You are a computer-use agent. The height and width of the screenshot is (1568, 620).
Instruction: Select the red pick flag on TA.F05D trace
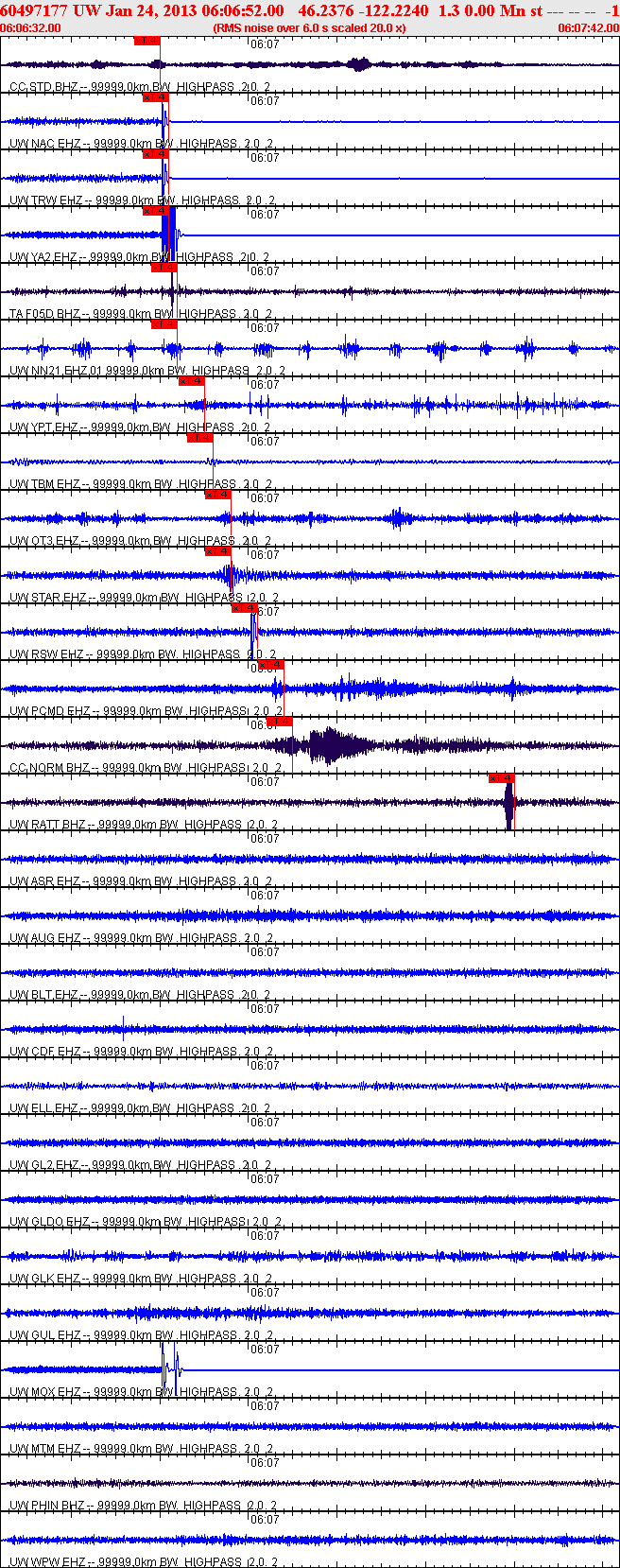(x=164, y=267)
